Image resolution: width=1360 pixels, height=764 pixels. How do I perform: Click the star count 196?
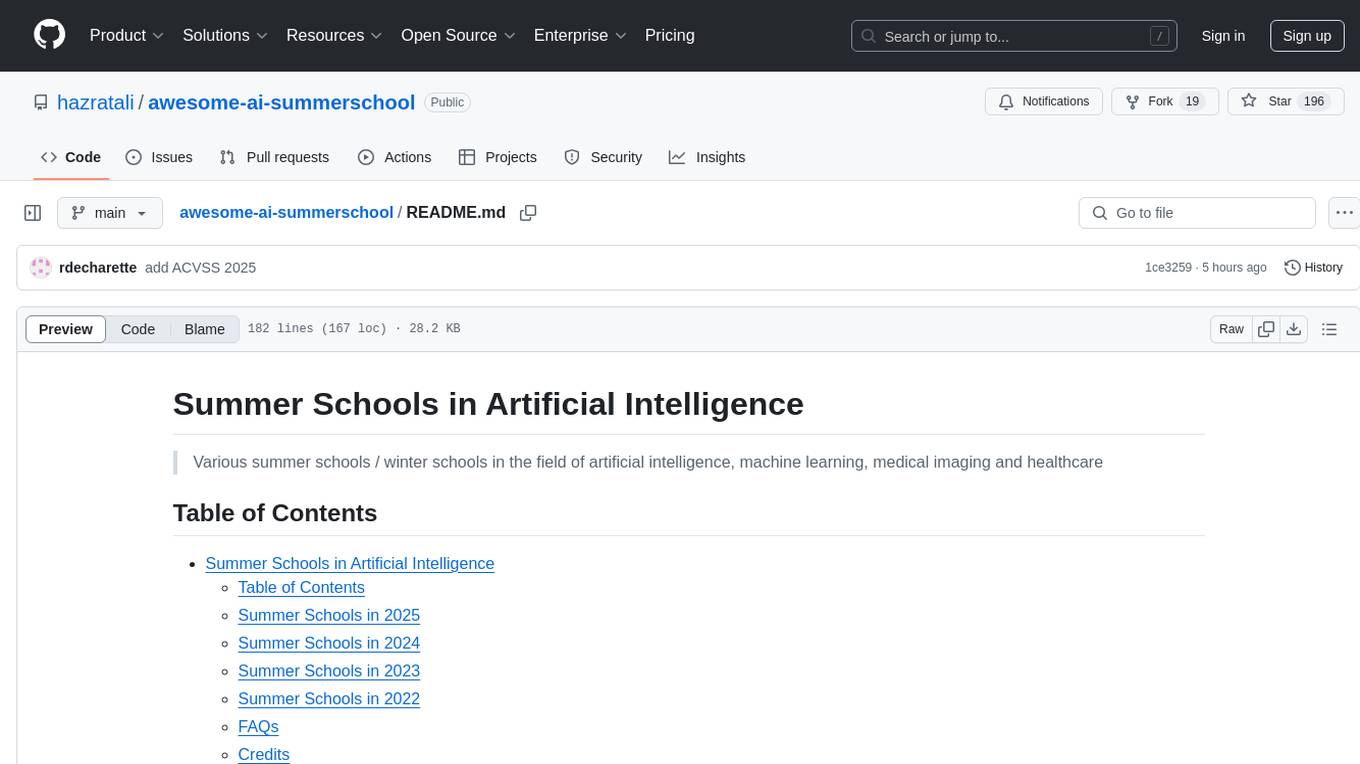point(1314,102)
